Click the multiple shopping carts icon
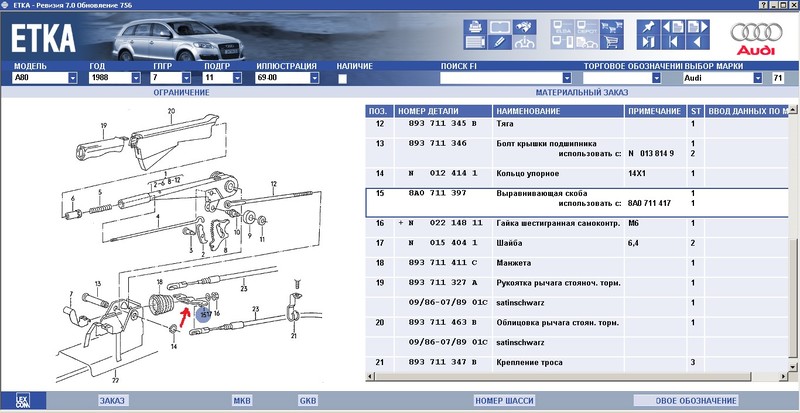This screenshot has height=413, width=800. click(612, 27)
